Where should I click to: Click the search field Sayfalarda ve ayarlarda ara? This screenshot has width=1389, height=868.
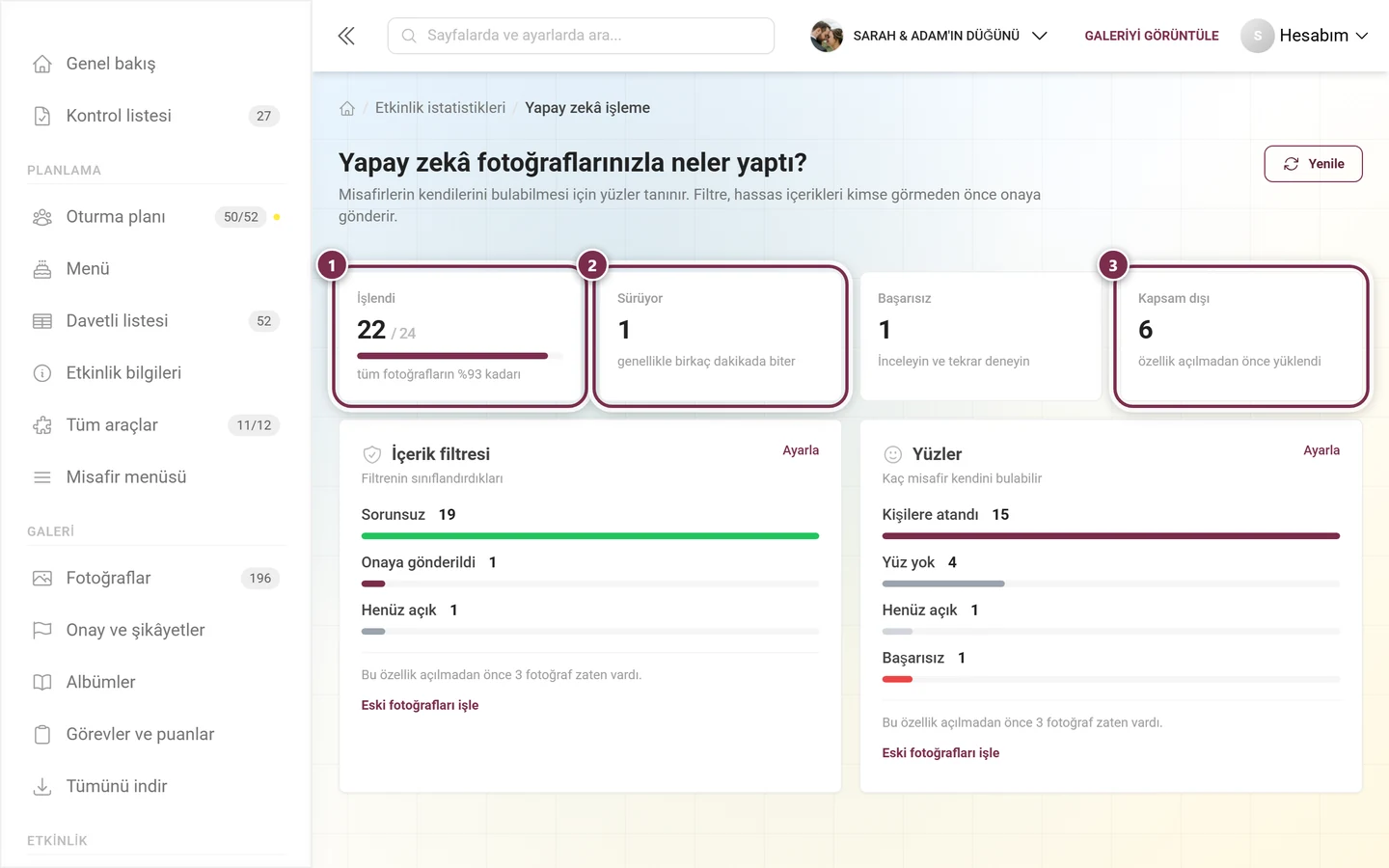[x=581, y=36]
